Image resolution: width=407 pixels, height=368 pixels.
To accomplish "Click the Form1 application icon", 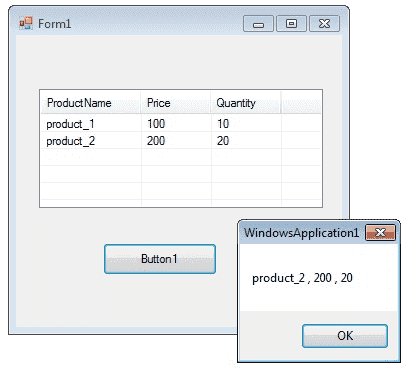I will pyautogui.click(x=26, y=23).
